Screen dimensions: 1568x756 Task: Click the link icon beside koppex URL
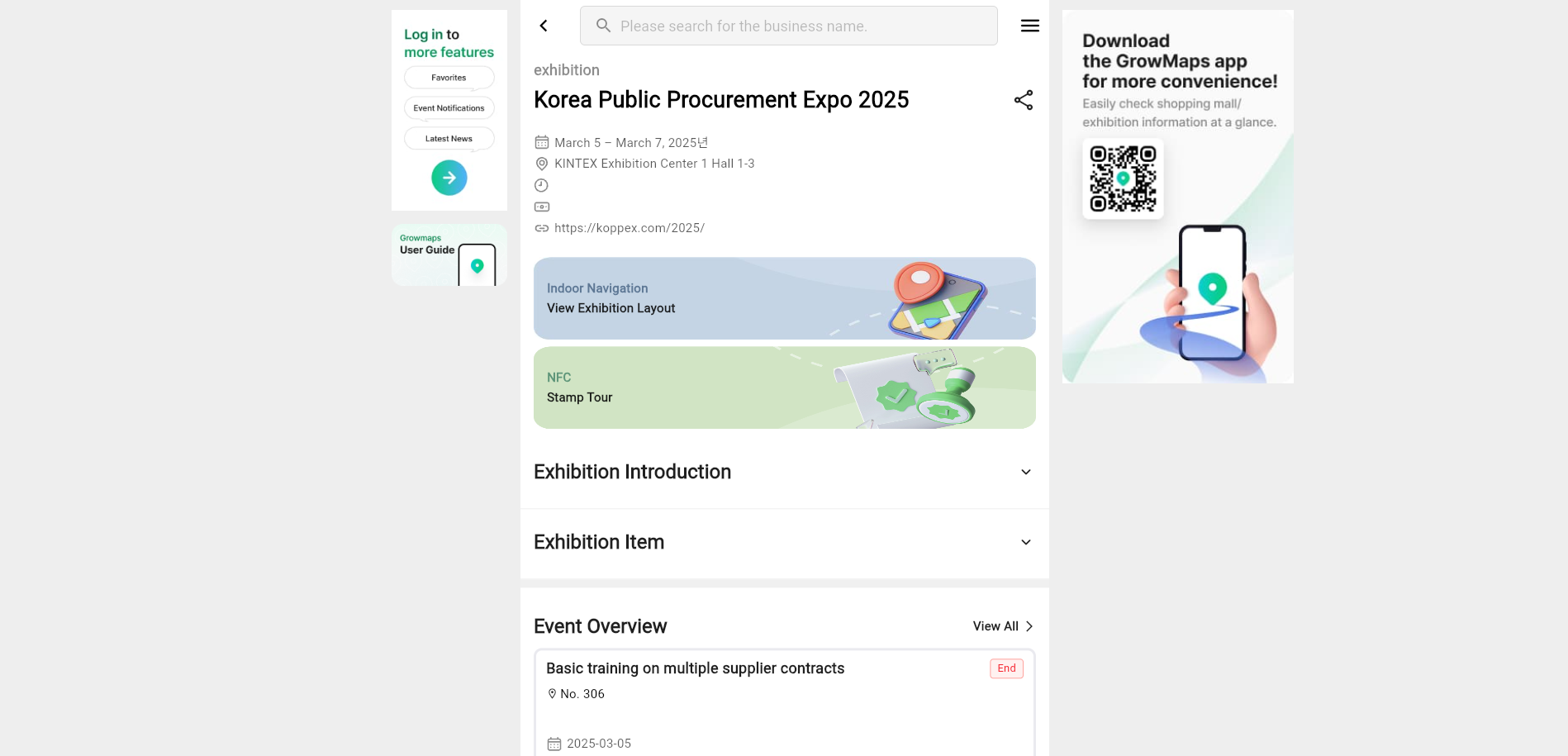click(x=542, y=228)
